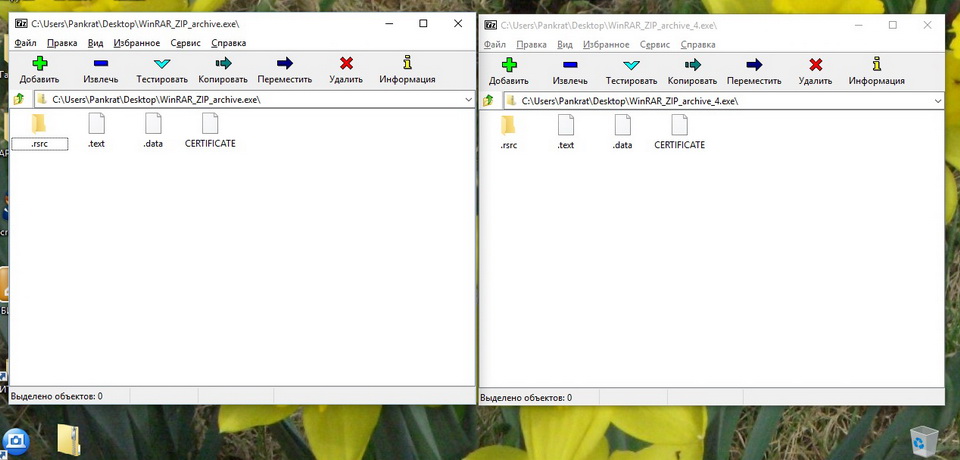
Task: Open Сервис menu in left window
Action: pyautogui.click(x=186, y=43)
